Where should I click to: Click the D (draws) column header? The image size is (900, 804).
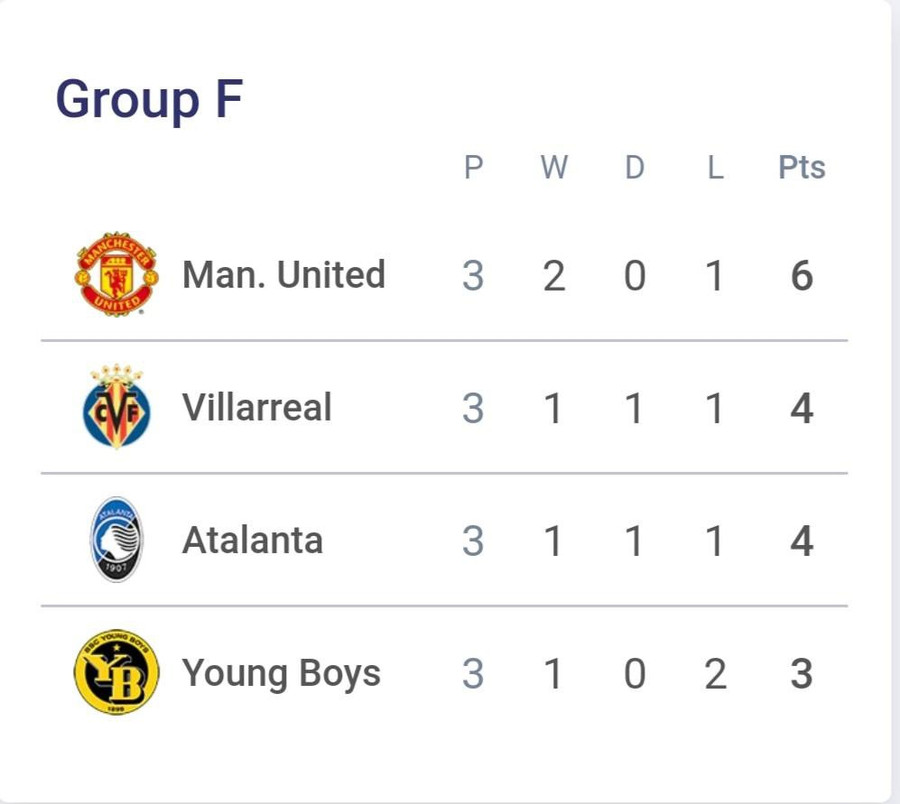tap(634, 167)
